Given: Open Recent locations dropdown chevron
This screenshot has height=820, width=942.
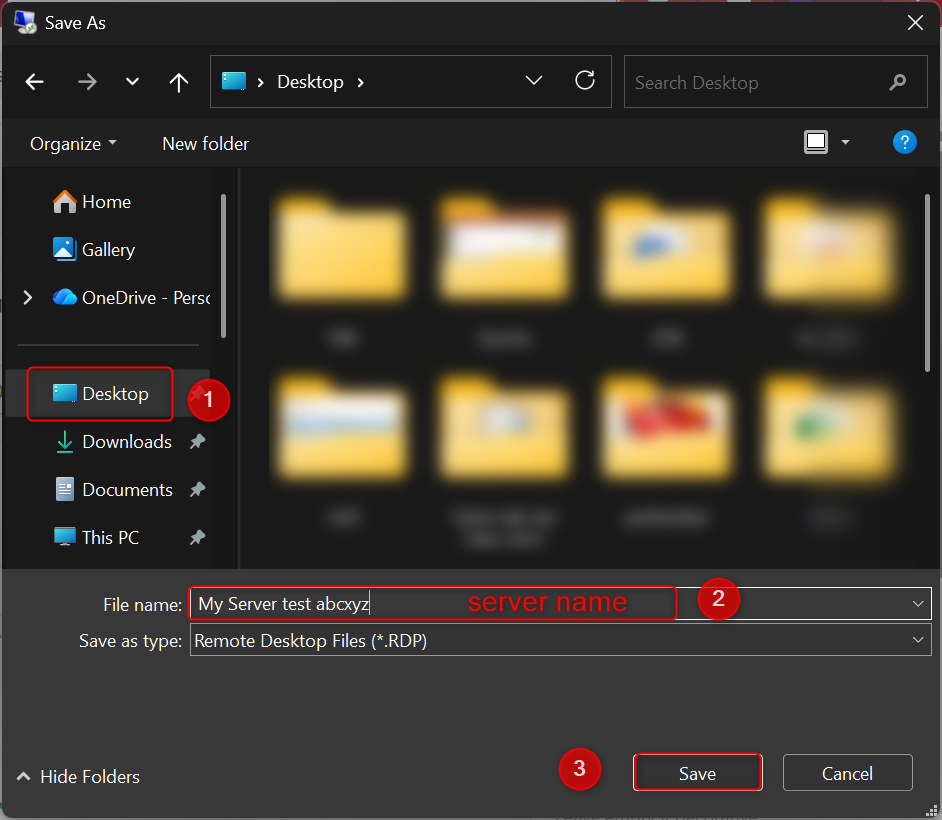Looking at the screenshot, I should click(132, 82).
